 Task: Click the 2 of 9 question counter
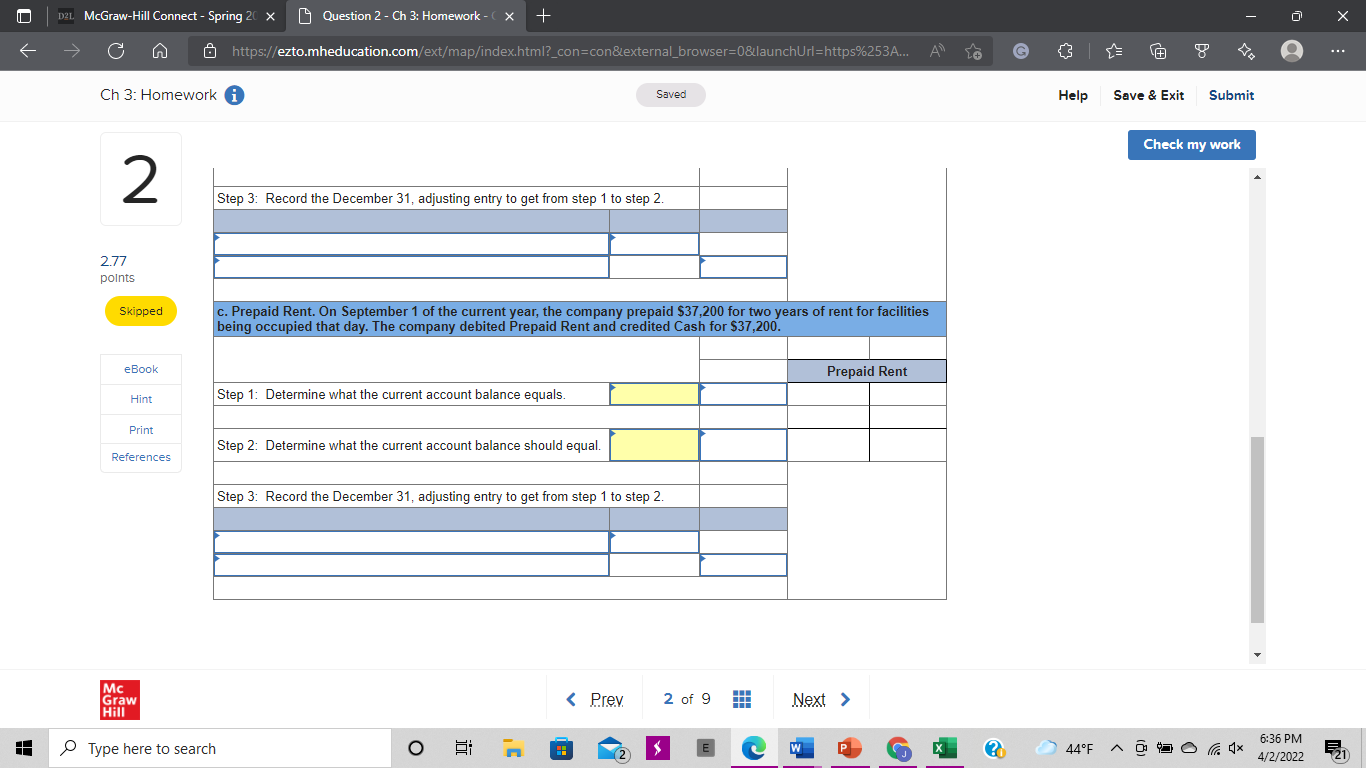pos(687,699)
